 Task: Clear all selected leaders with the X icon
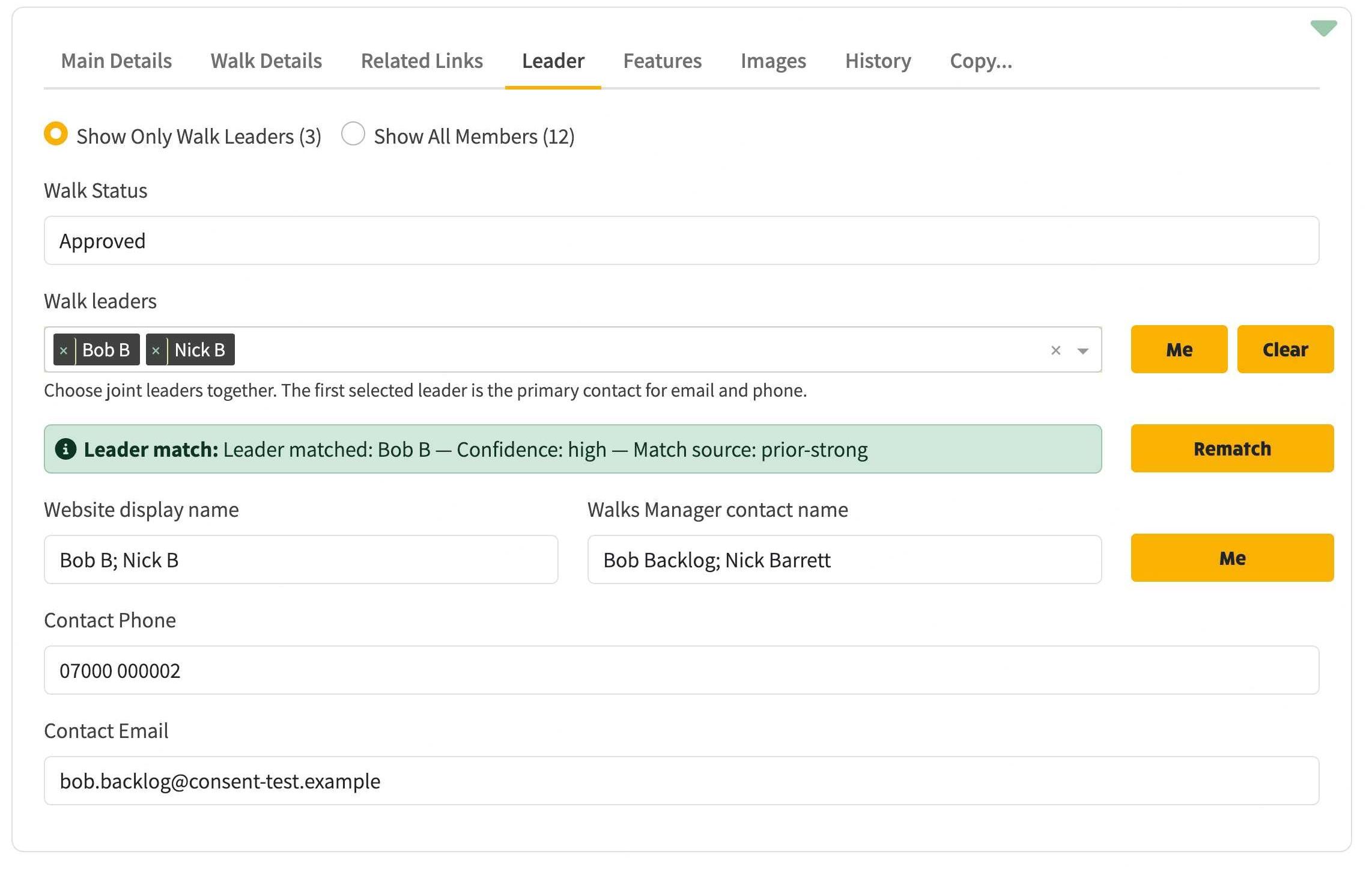1055,350
